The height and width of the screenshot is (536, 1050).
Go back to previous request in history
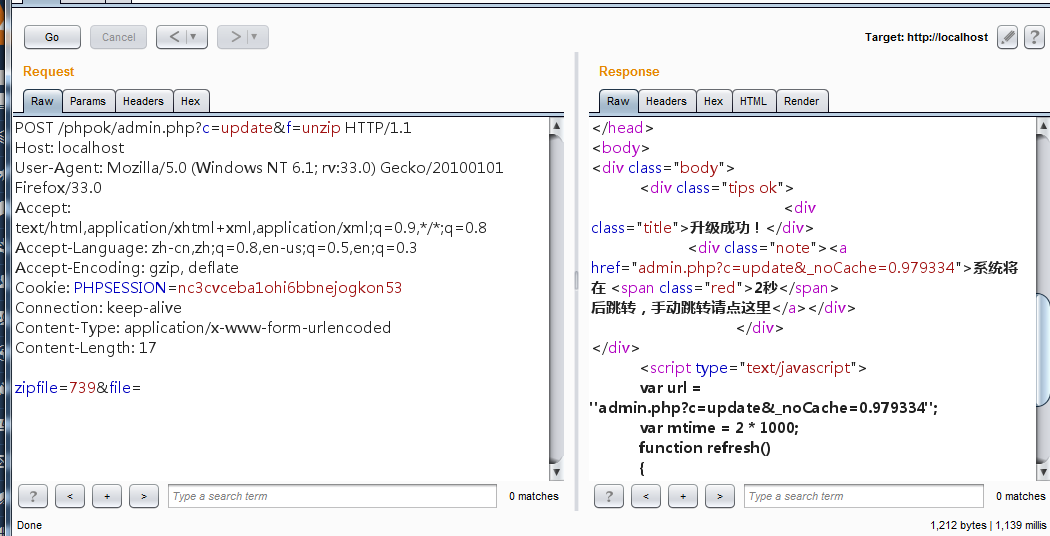click(x=173, y=37)
